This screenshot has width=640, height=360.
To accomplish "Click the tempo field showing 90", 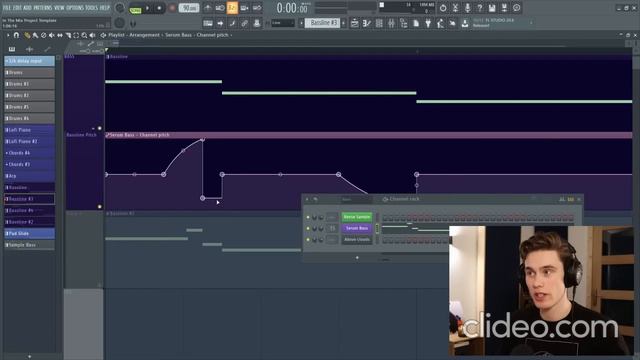I will point(189,8).
